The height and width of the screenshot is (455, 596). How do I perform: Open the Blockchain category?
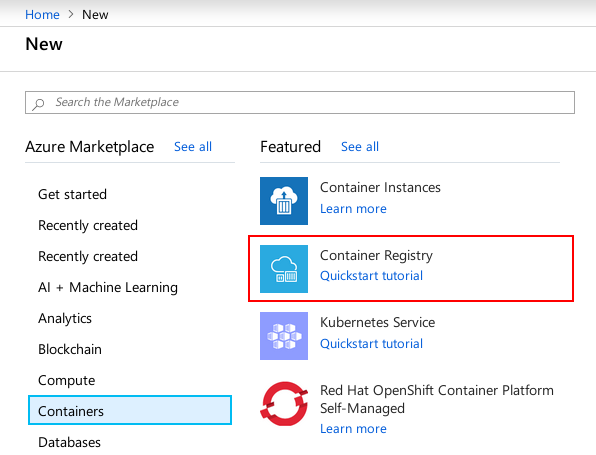click(70, 349)
